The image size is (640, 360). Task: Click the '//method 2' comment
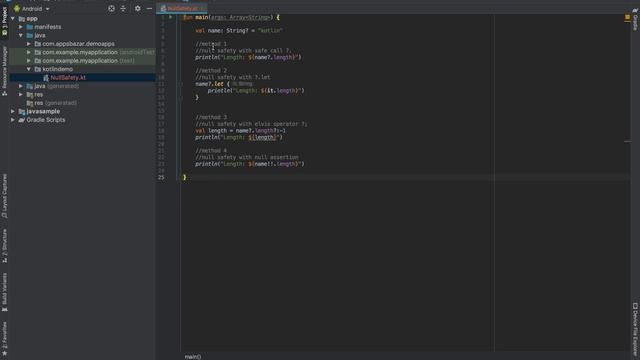(x=211, y=71)
